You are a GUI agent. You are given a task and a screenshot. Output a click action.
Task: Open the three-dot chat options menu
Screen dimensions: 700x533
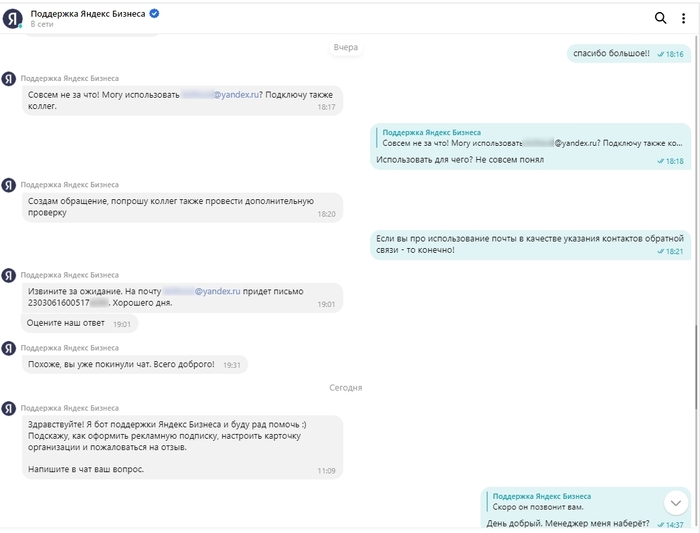click(684, 18)
